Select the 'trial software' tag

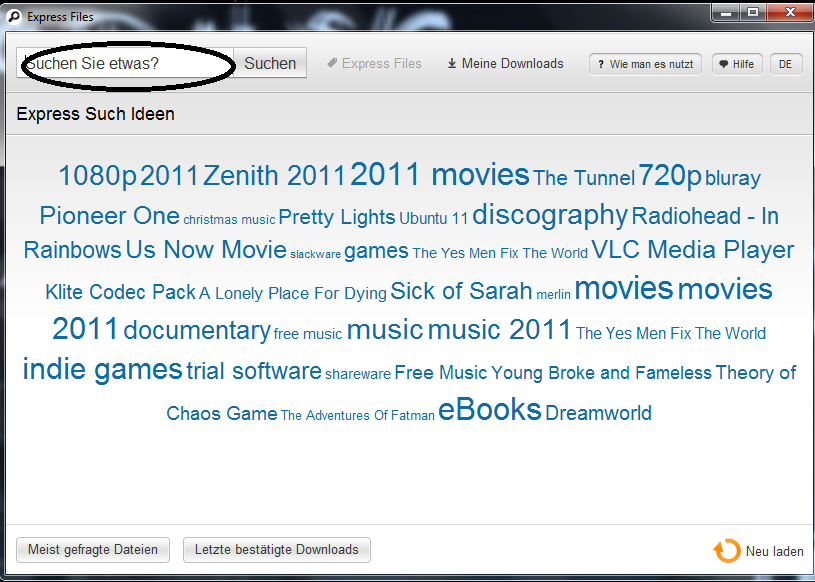tap(254, 371)
